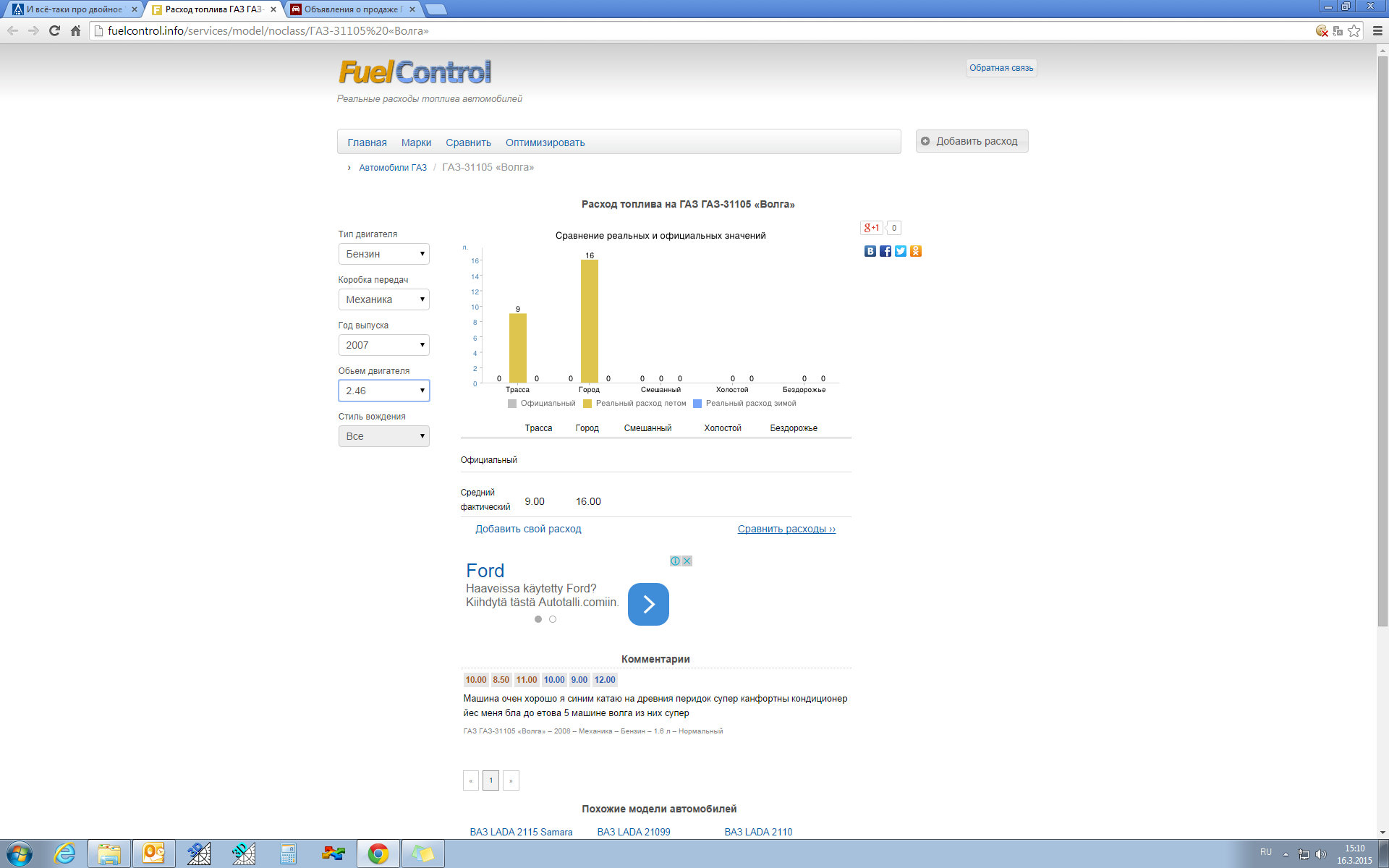Viewport: 1389px width, 868px height.
Task: Click Ford ad blue arrow button
Action: 648,604
